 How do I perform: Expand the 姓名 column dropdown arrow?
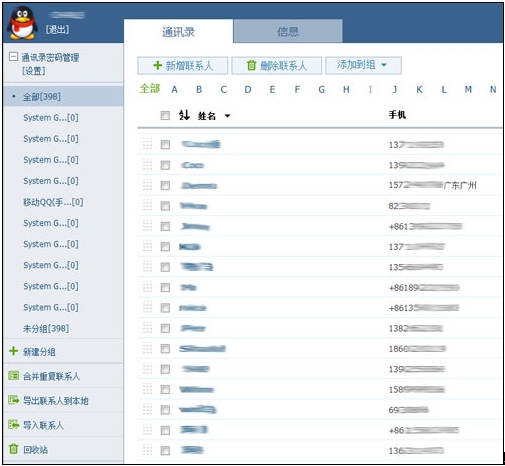[227, 116]
